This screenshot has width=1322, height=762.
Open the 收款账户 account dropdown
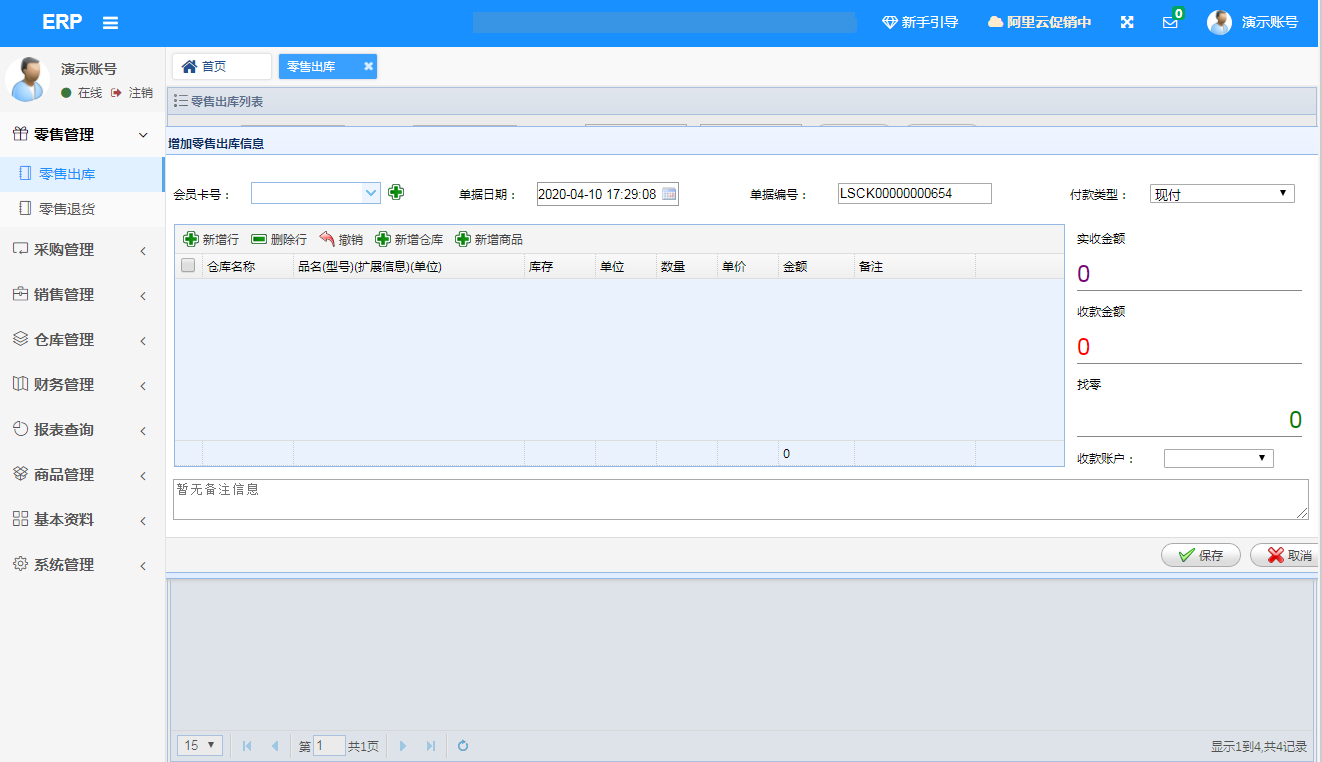point(1218,458)
